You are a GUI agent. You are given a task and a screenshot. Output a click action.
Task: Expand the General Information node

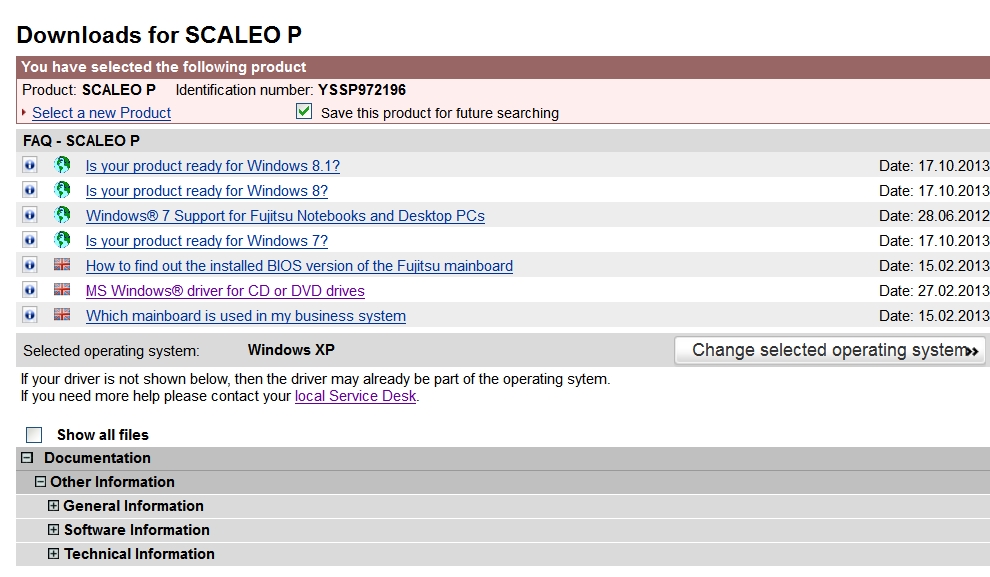[x=54, y=506]
